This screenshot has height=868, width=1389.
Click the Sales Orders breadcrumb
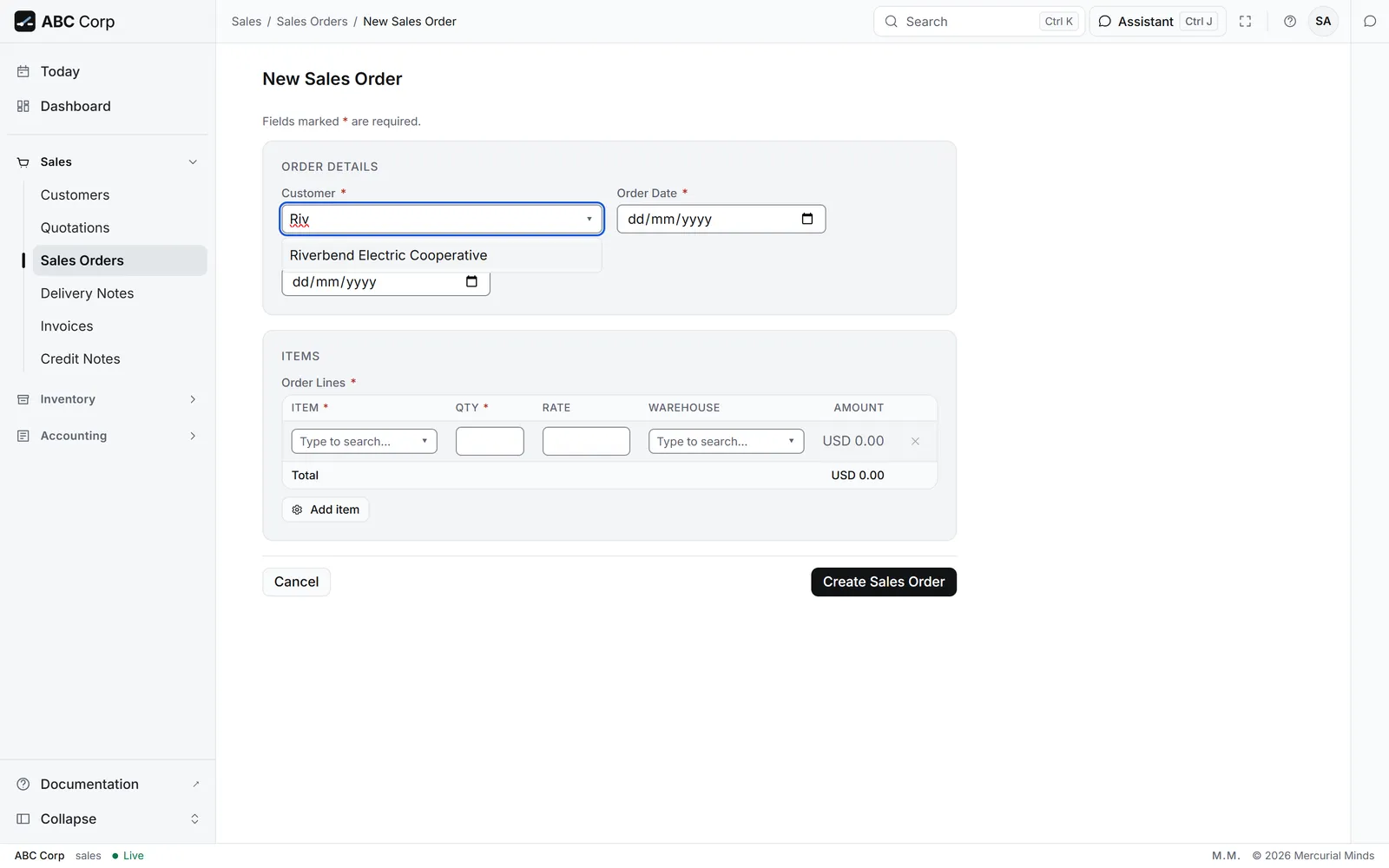(312, 22)
